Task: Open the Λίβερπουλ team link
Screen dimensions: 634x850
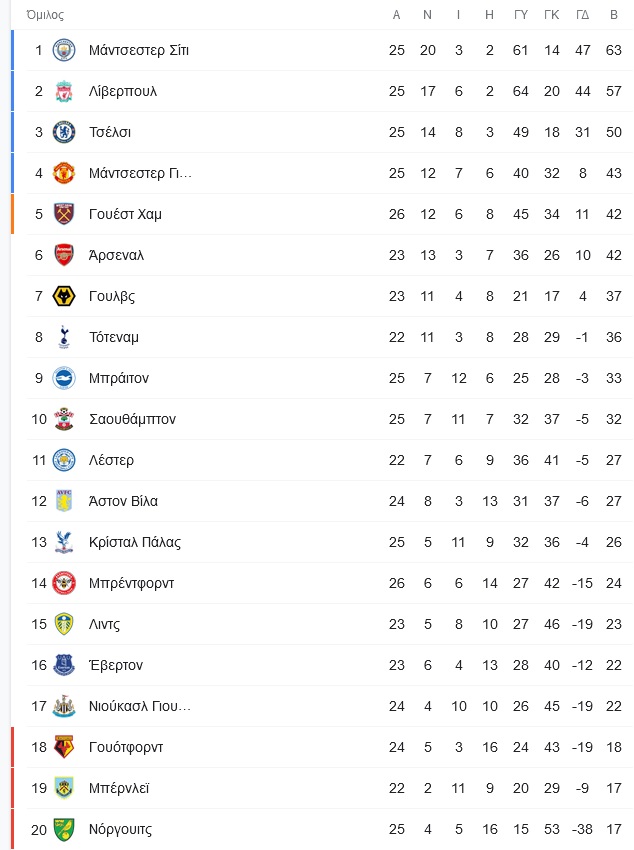Action: click(x=123, y=91)
